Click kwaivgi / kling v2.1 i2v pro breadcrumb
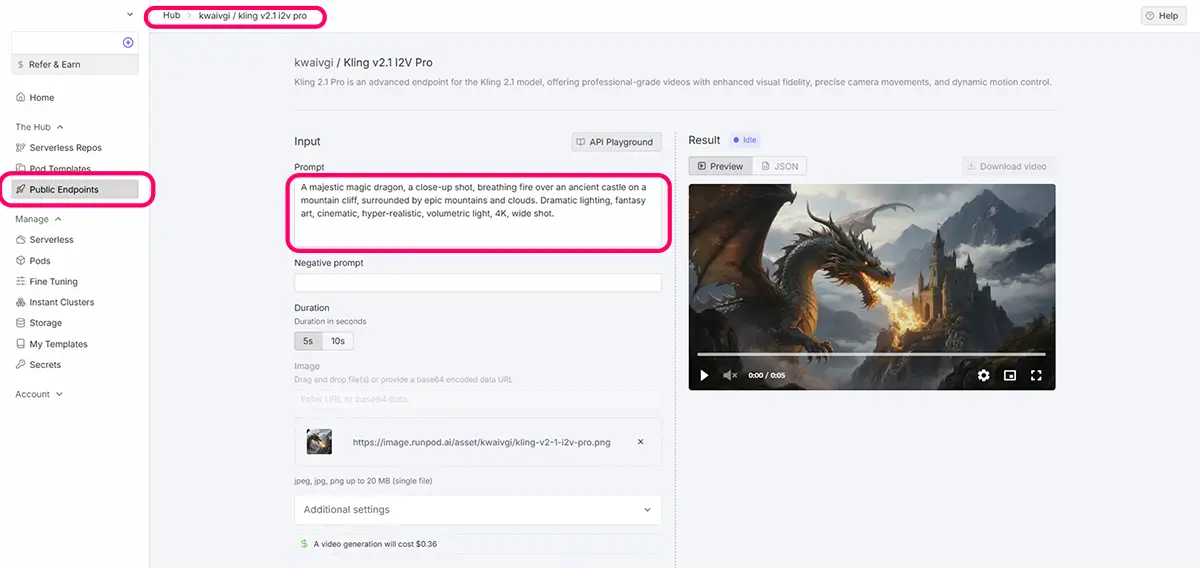 253,16
